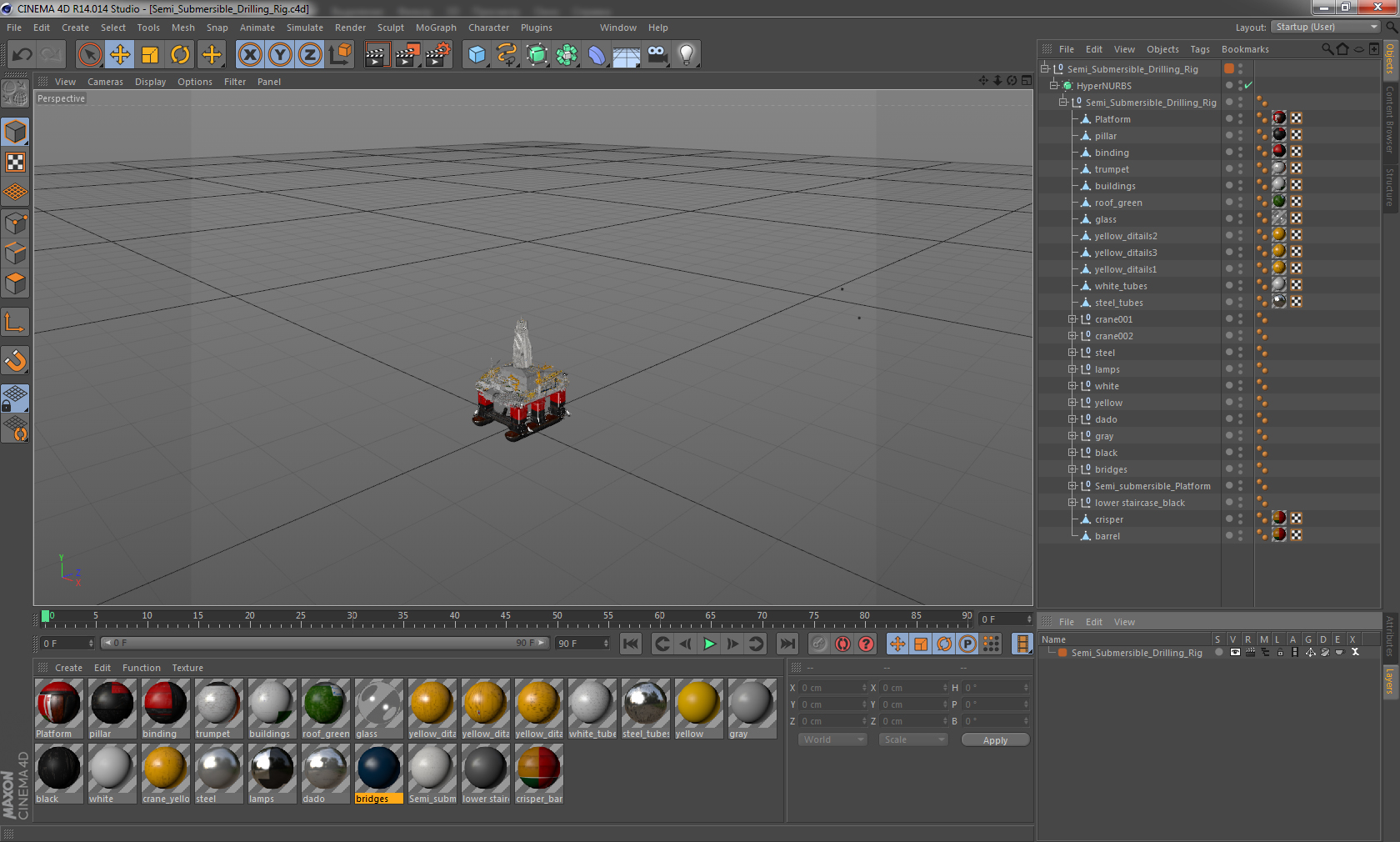Expand the bridges group
Image resolution: width=1400 pixels, height=842 pixels.
tap(1072, 469)
